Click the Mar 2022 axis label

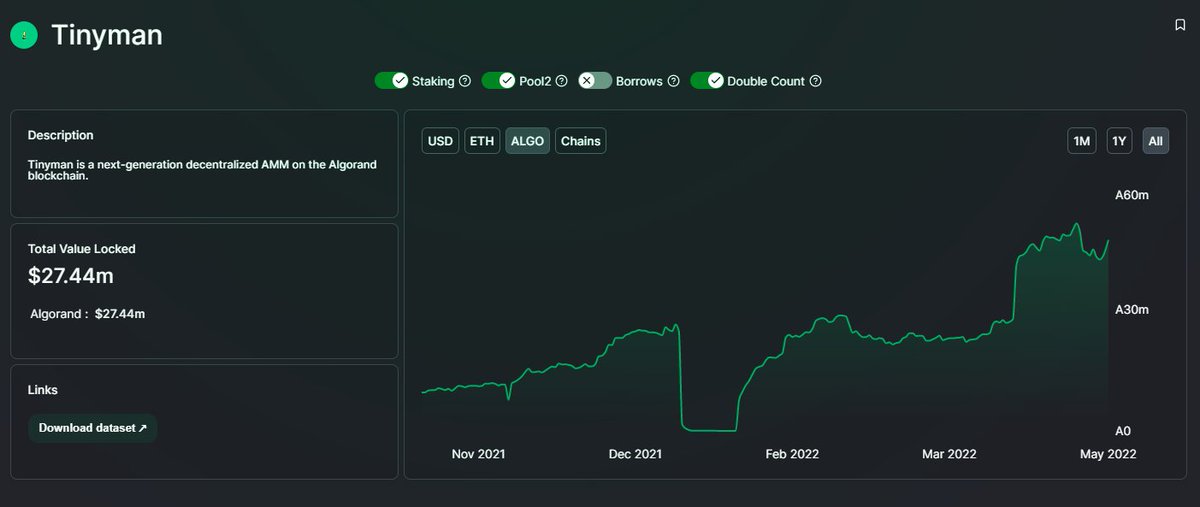pos(949,454)
